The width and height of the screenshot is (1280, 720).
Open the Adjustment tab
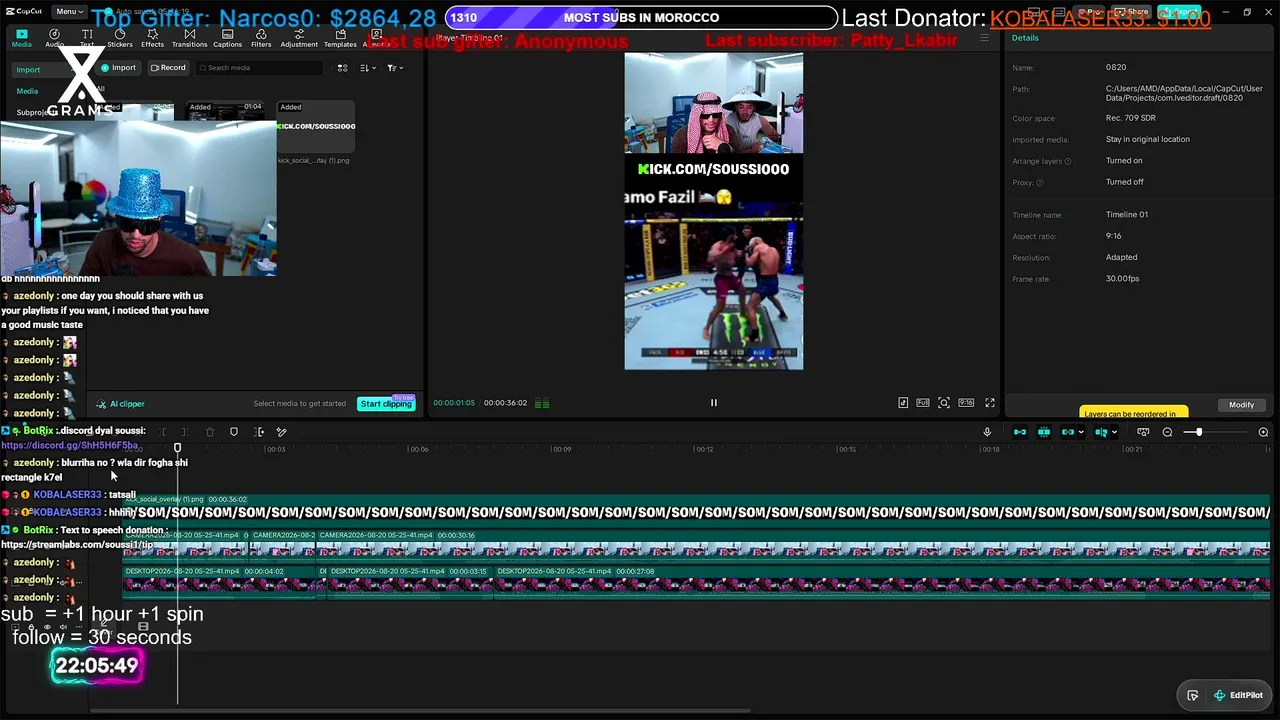point(299,38)
